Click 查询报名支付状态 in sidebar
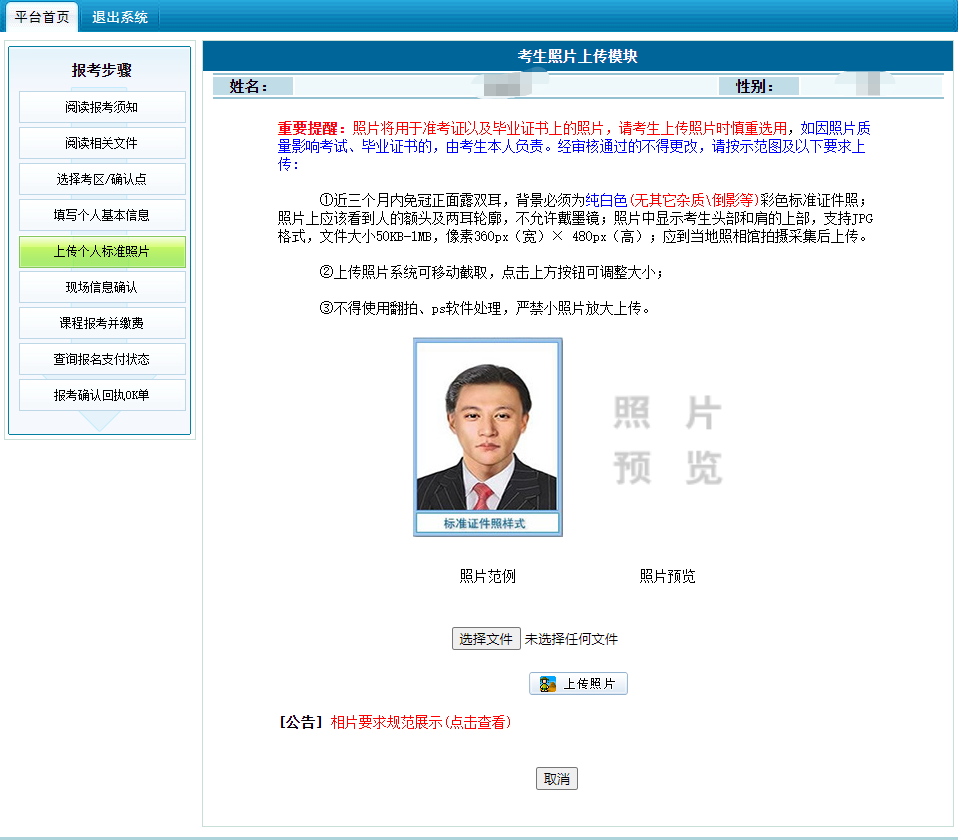 click(102, 359)
